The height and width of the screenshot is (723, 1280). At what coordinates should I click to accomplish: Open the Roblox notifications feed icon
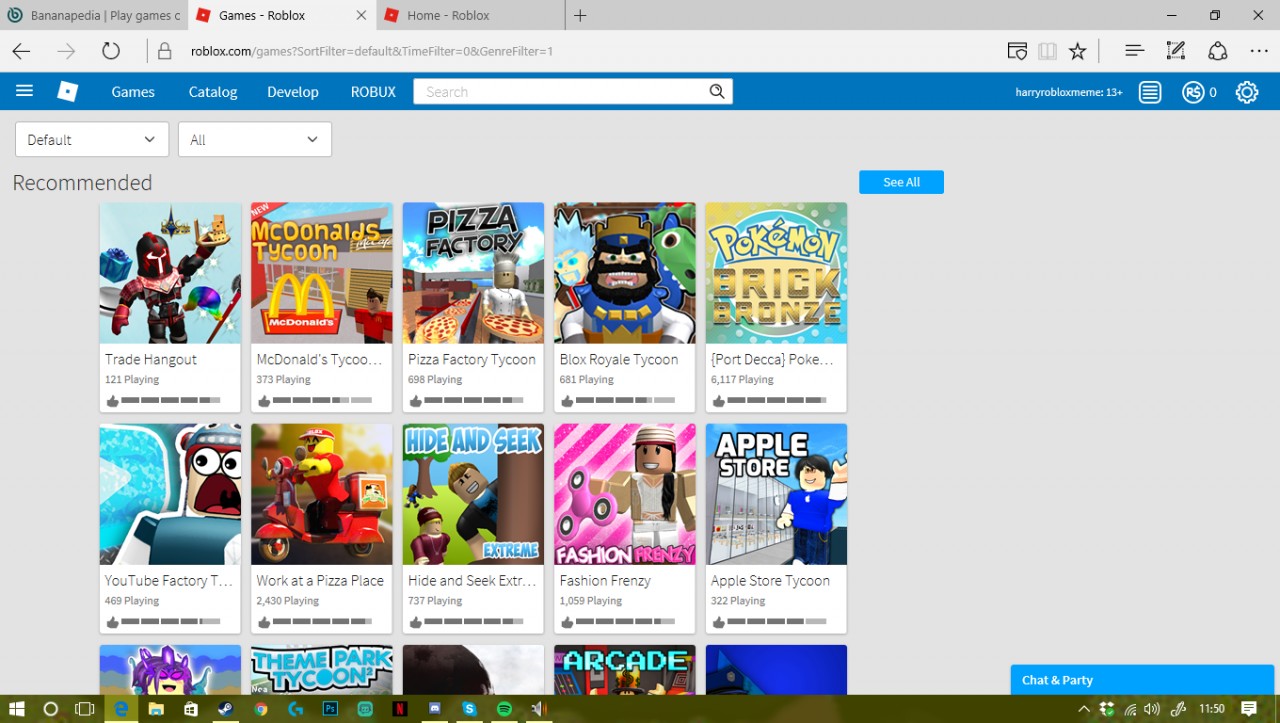(1150, 92)
